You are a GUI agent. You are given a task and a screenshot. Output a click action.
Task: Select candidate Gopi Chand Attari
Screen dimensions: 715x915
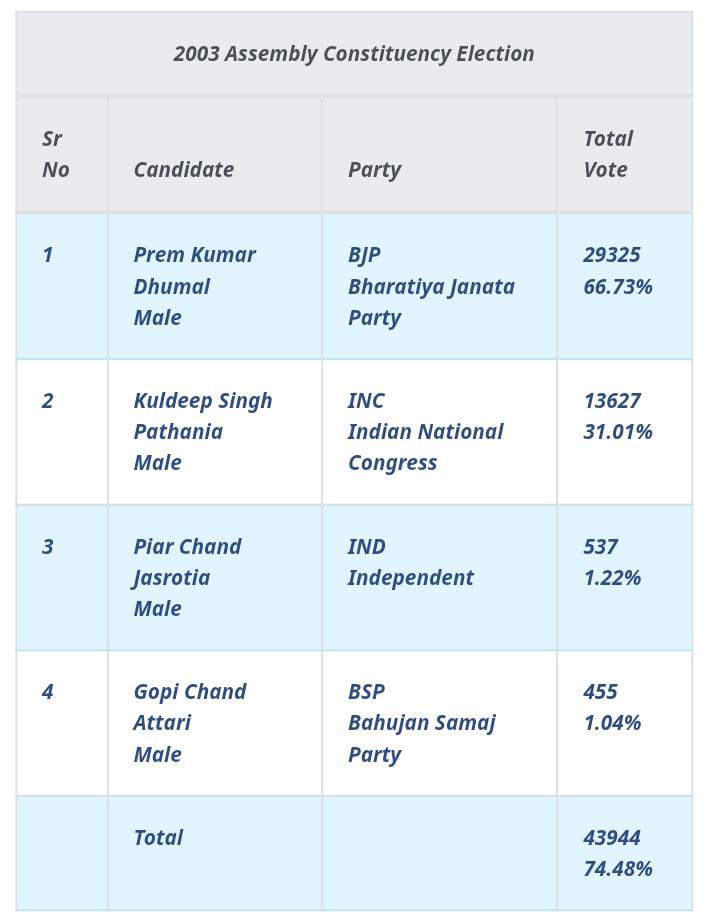pyautogui.click(x=189, y=707)
